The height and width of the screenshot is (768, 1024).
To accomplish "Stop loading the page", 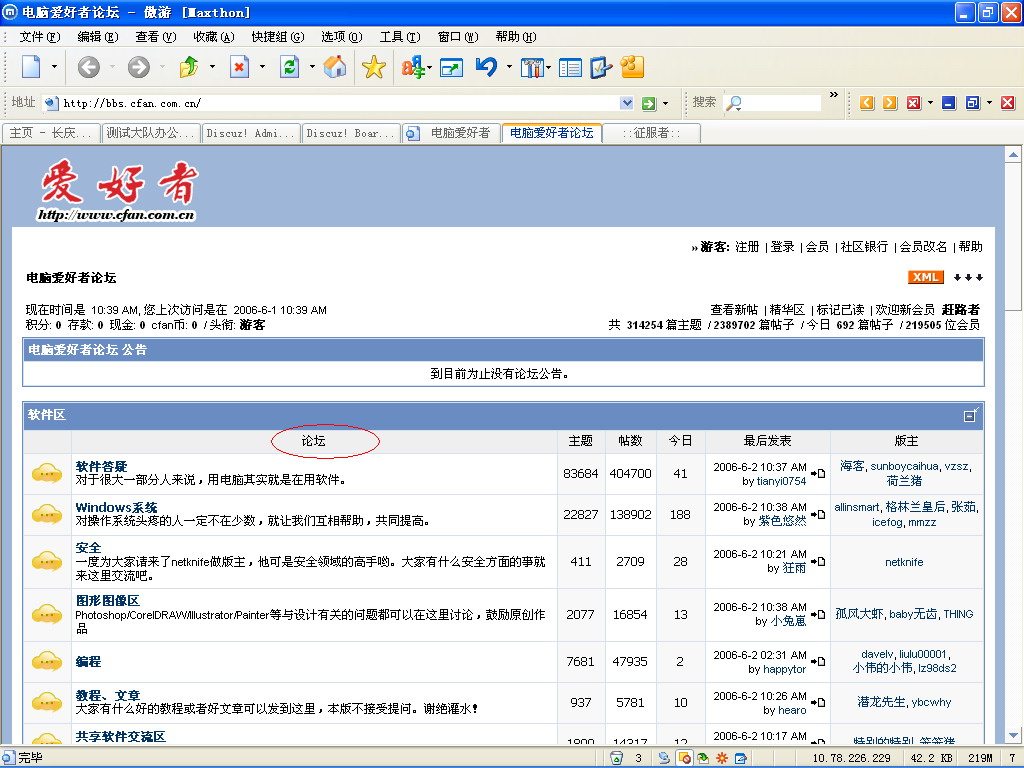I will click(239, 67).
